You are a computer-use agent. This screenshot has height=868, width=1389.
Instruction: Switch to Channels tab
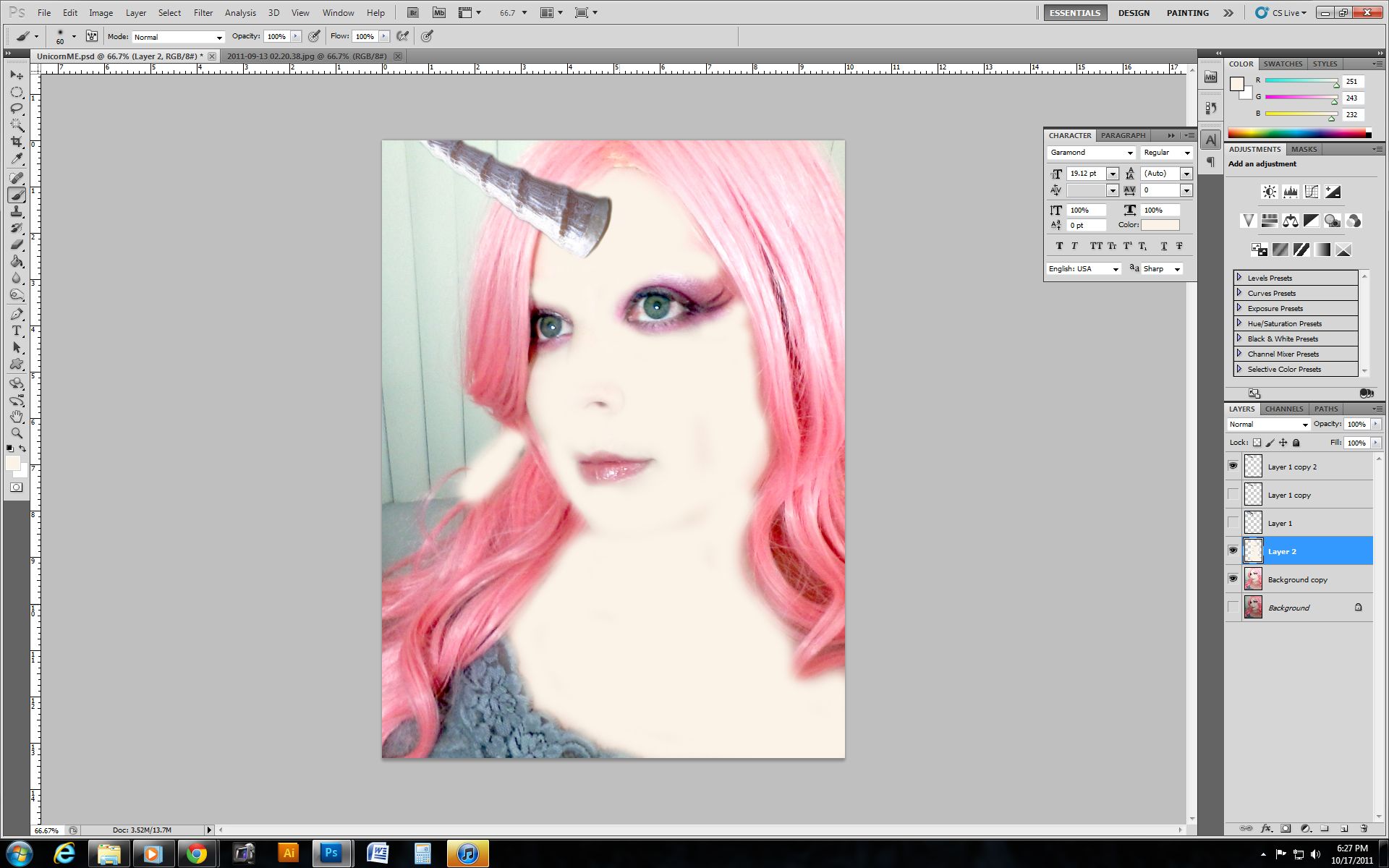click(1284, 409)
